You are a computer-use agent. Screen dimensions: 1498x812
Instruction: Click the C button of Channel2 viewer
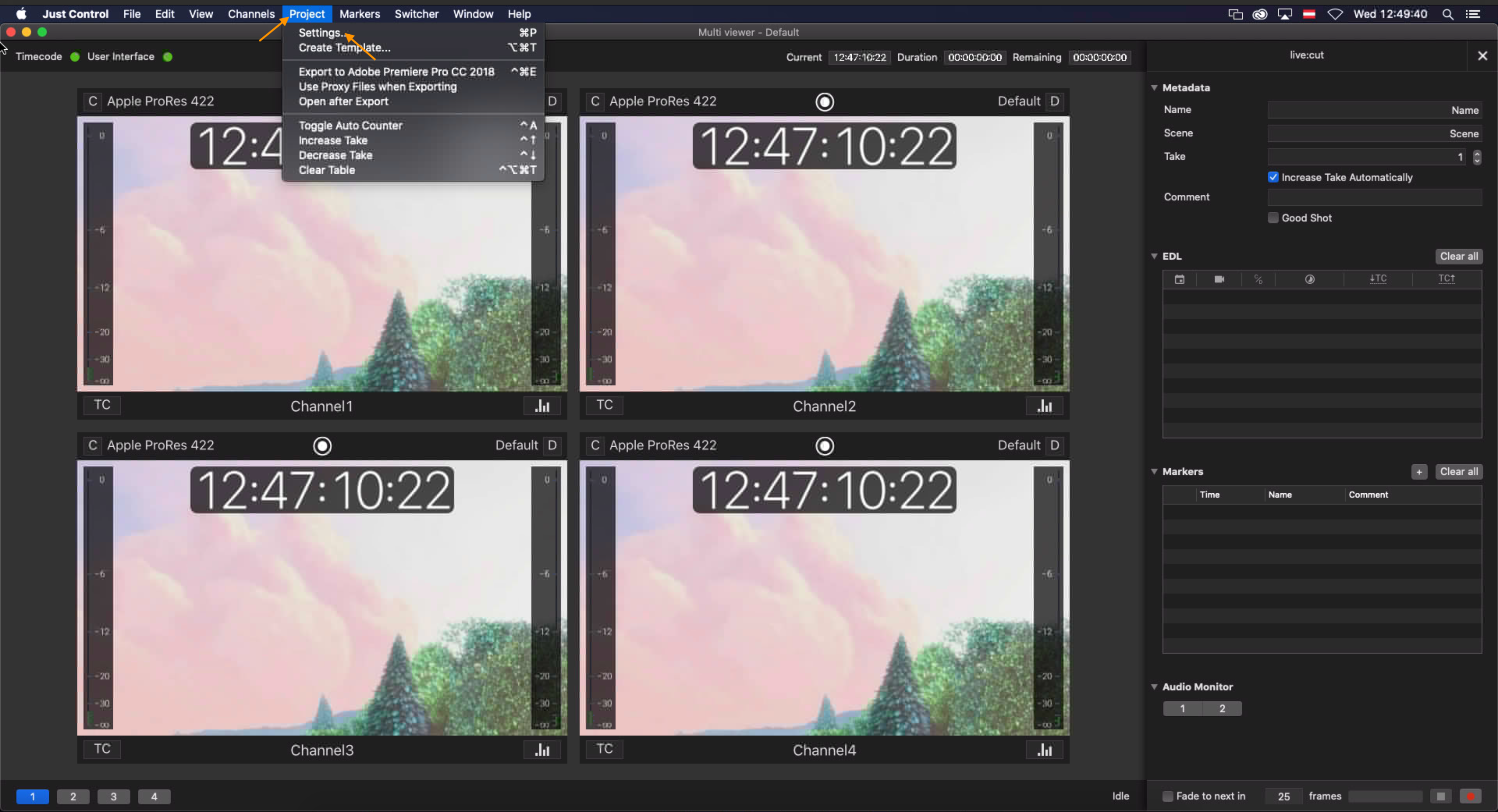tap(595, 101)
